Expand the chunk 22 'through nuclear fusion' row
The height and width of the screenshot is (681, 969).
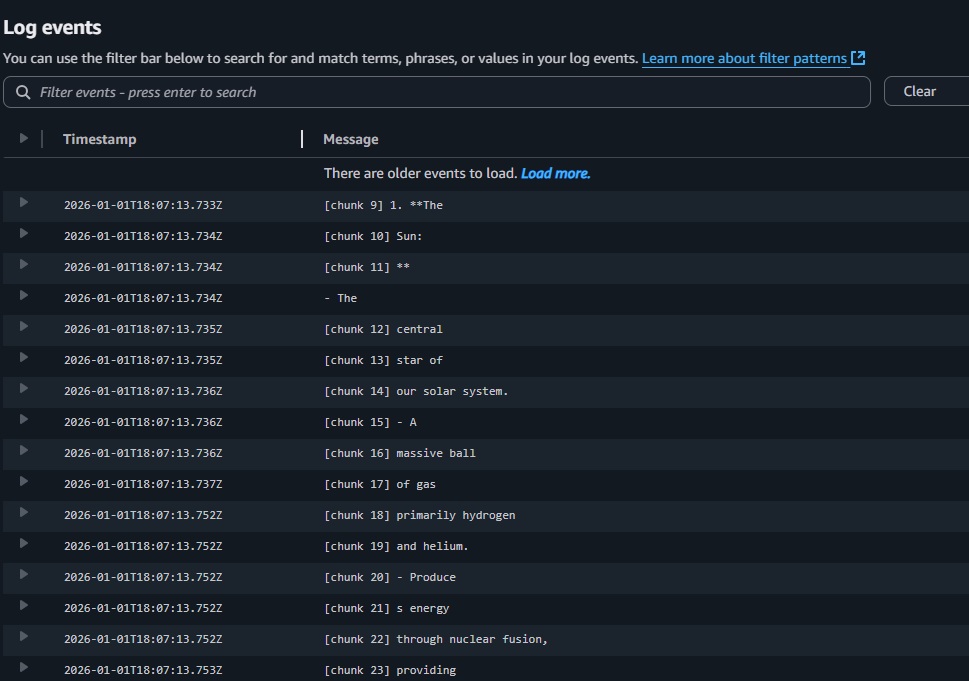(24, 637)
